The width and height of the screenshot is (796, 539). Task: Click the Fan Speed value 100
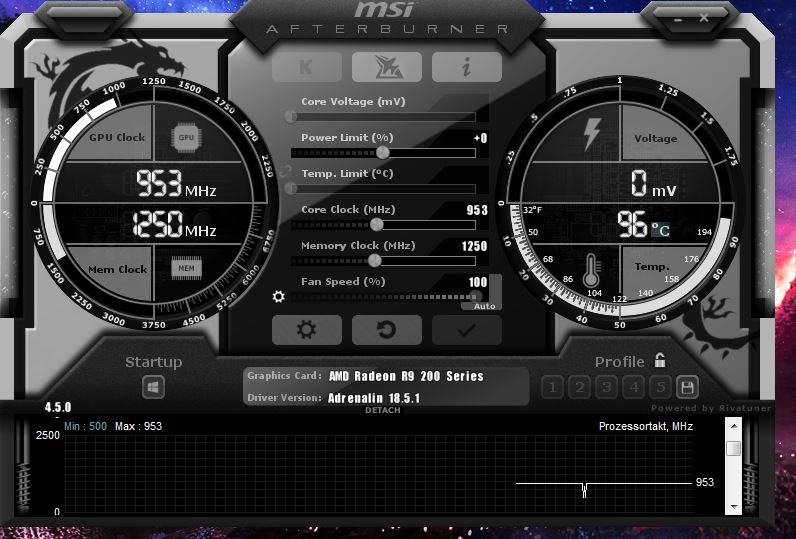pos(478,282)
